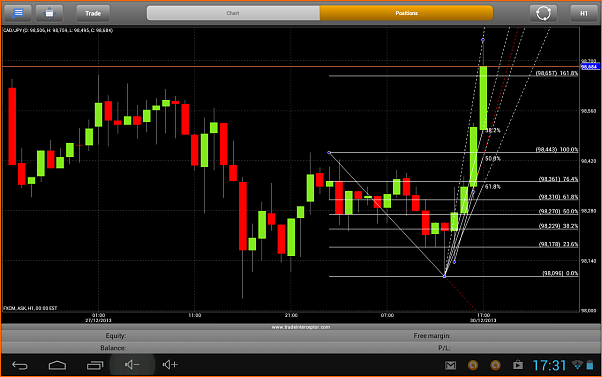Tap the Android home button
This screenshot has height=377, width=602.
coord(57,365)
